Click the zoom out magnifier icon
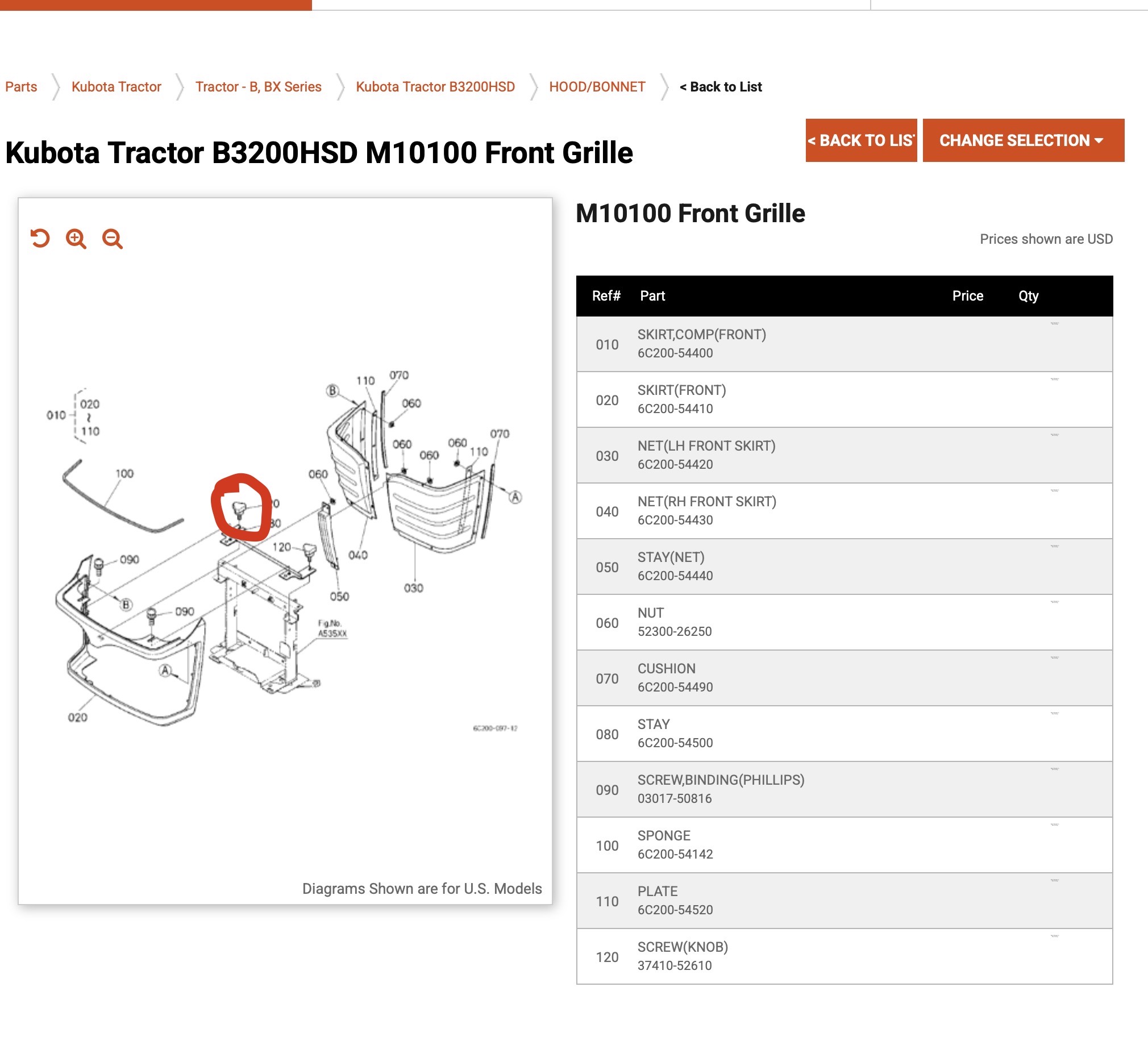Screen dimensions: 1148x1037 pyautogui.click(x=112, y=239)
